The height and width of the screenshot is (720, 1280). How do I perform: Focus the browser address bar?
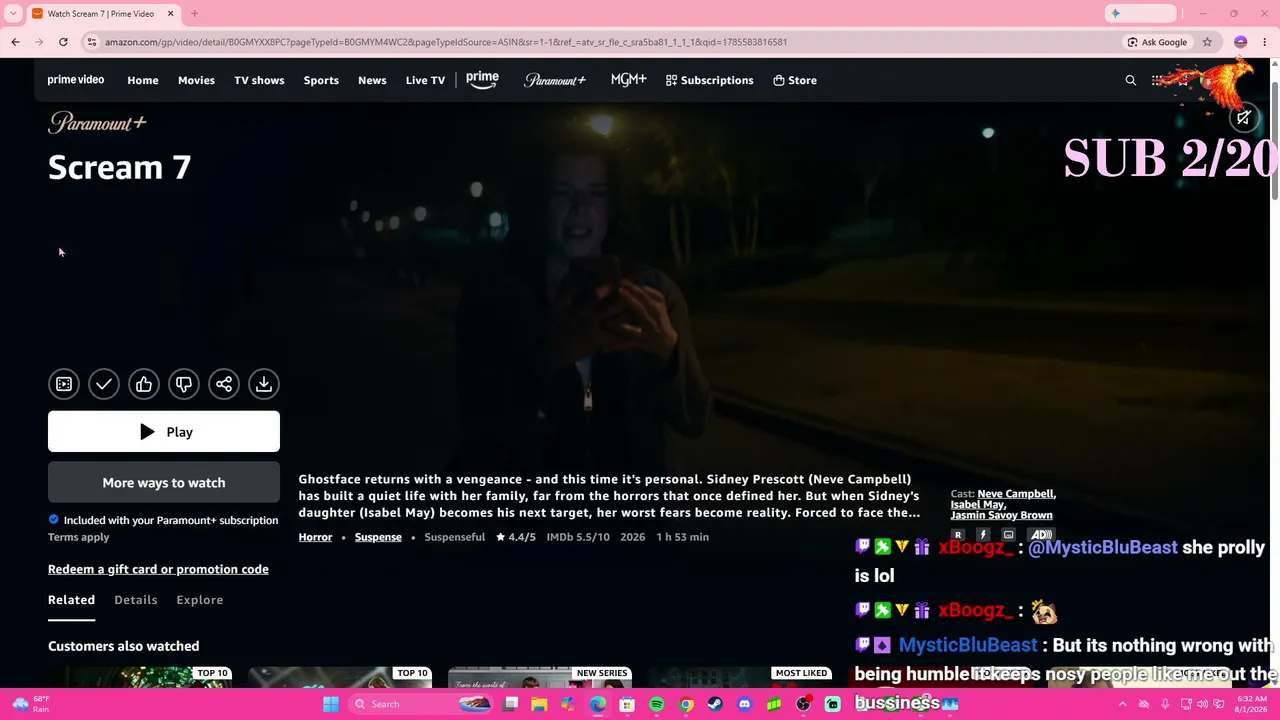point(600,42)
